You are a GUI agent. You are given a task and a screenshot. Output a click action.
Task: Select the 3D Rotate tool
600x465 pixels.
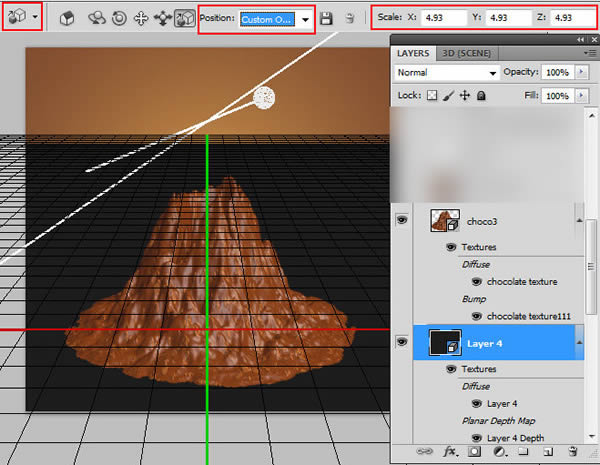[97, 18]
